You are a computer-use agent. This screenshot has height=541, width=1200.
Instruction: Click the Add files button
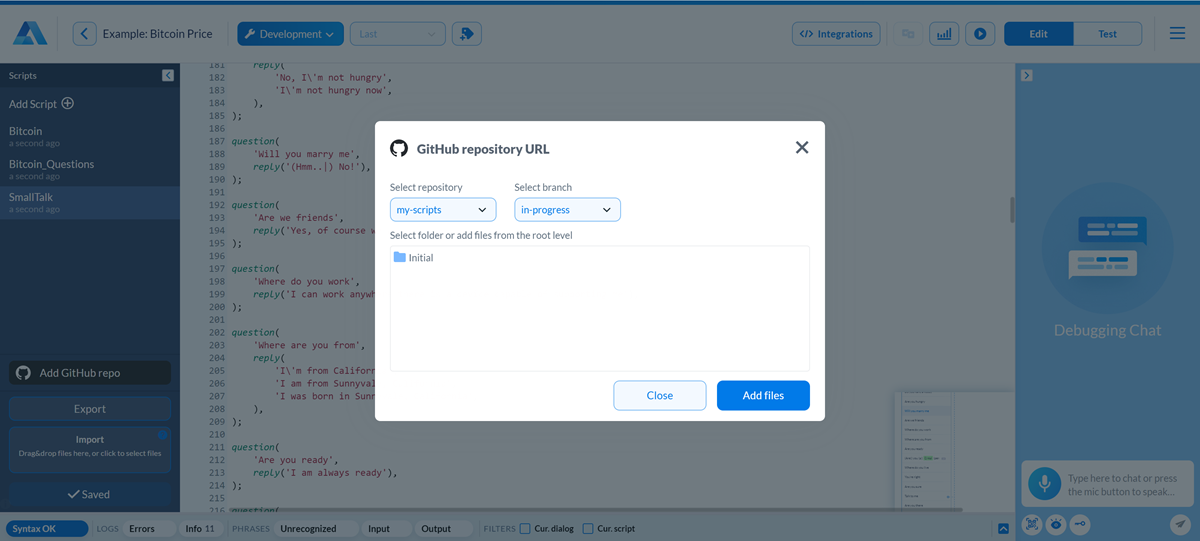[x=763, y=395]
